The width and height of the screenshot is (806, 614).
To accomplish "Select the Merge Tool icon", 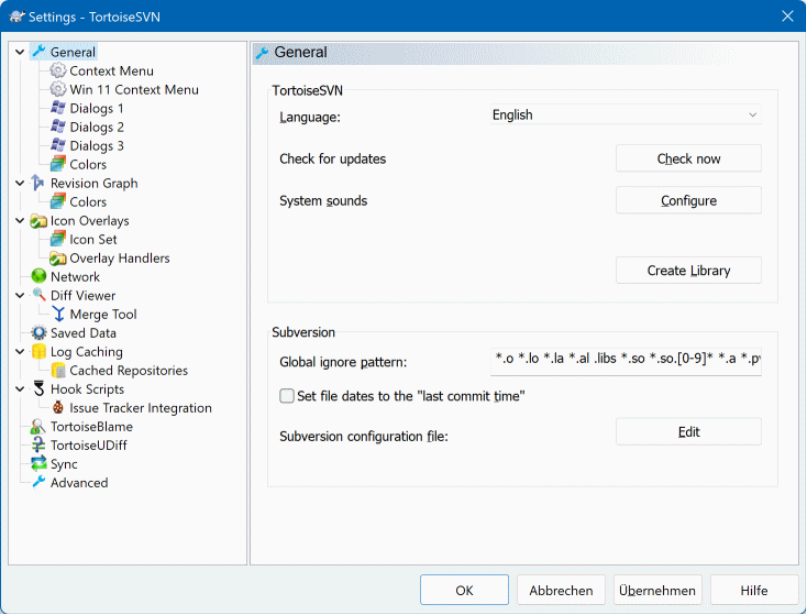I will [58, 314].
